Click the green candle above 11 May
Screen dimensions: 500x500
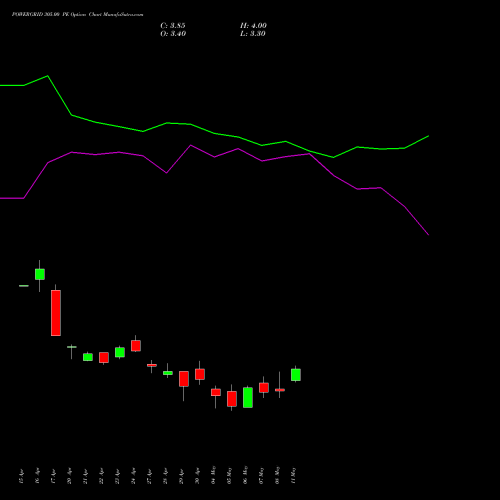[x=296, y=375]
